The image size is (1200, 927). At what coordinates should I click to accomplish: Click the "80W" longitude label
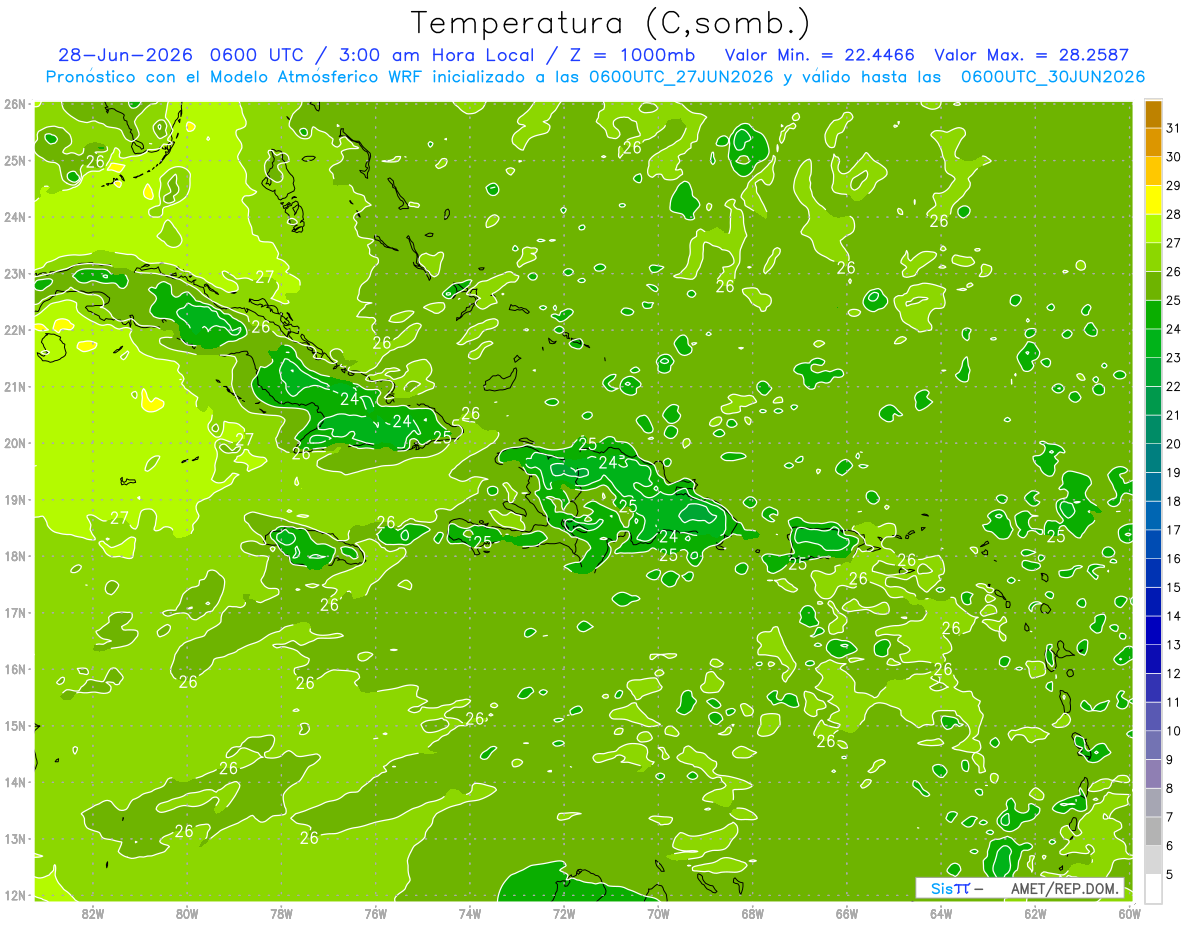tap(187, 913)
